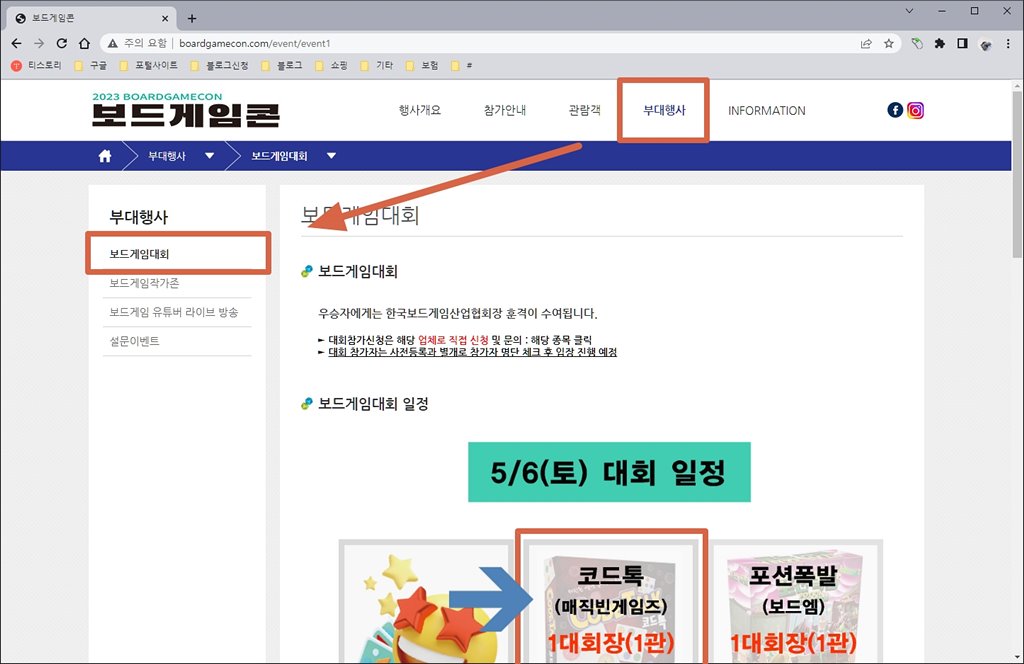
Task: Click the address bar URL field
Action: [509, 44]
